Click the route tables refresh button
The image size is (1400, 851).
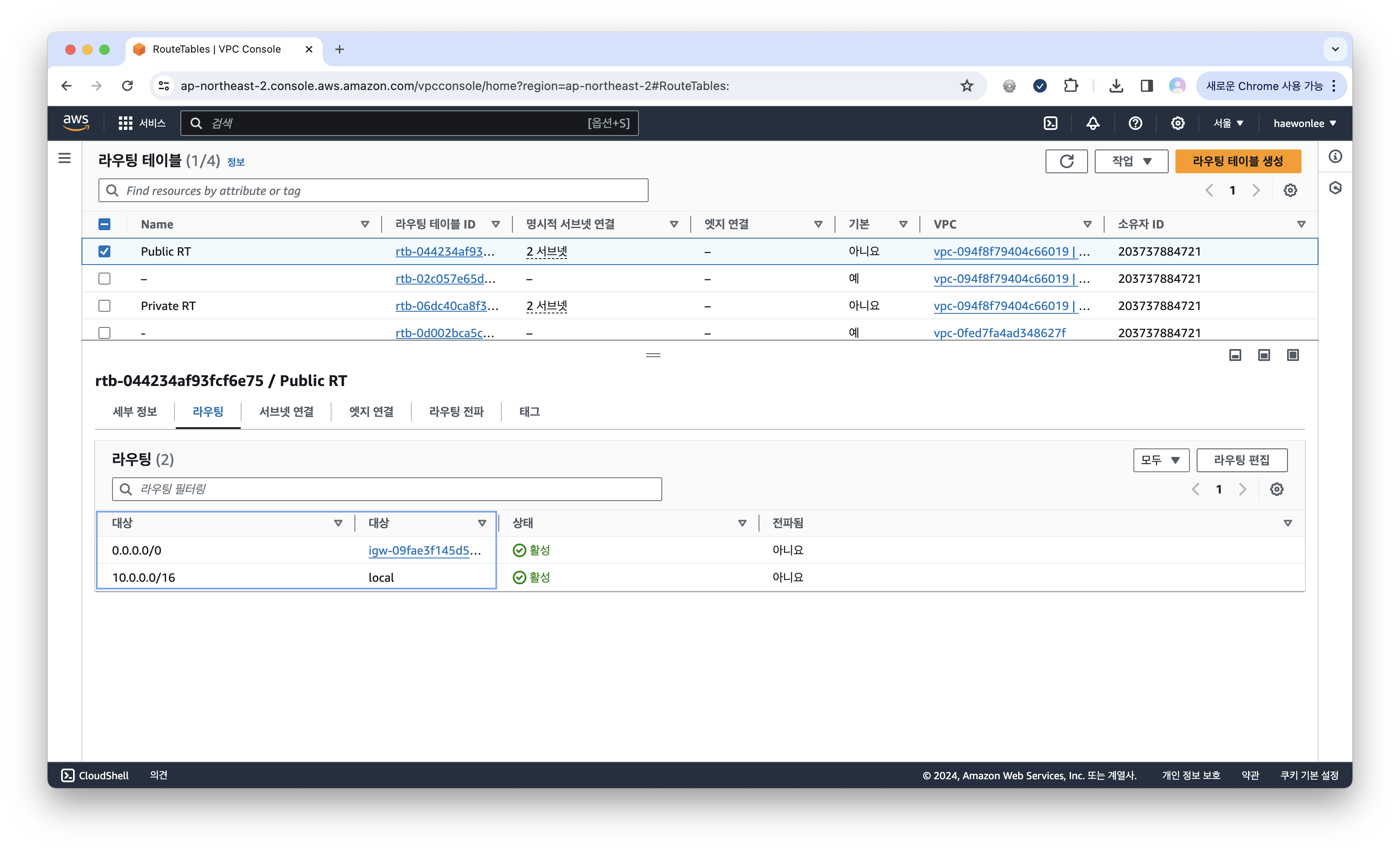[x=1066, y=161]
